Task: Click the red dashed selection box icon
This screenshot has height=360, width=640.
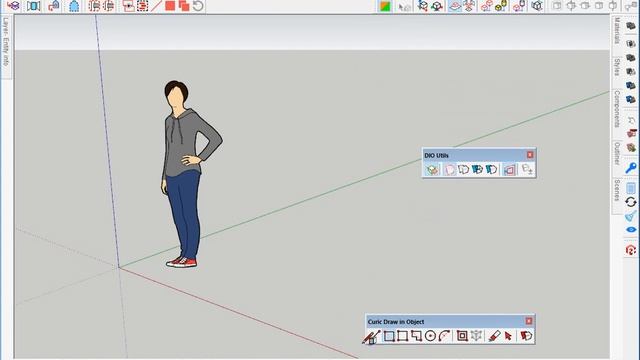Action: tap(142, 6)
